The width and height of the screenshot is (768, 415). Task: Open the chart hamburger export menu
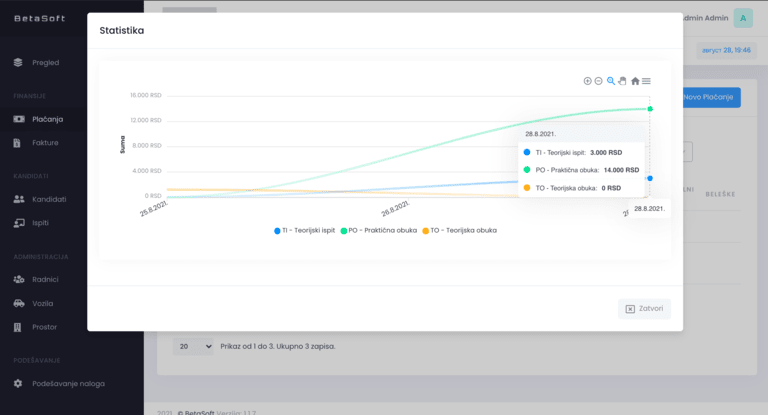pyautogui.click(x=647, y=81)
